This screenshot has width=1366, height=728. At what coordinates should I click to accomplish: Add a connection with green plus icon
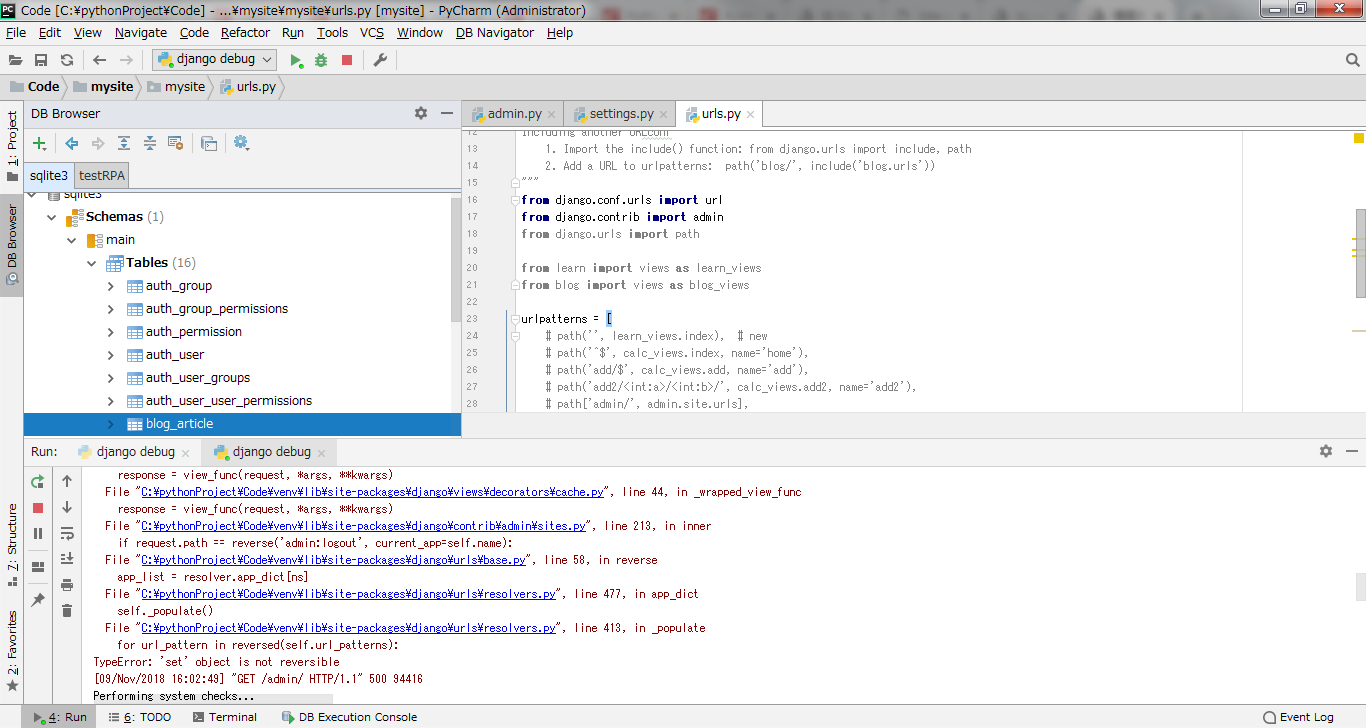(40, 143)
